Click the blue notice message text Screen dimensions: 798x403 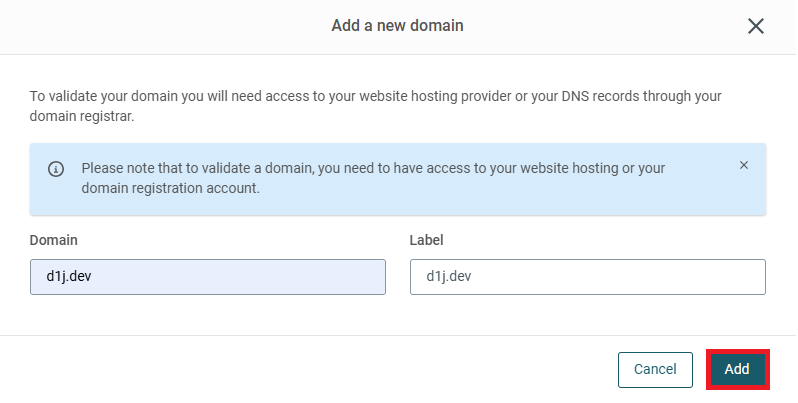(x=373, y=178)
